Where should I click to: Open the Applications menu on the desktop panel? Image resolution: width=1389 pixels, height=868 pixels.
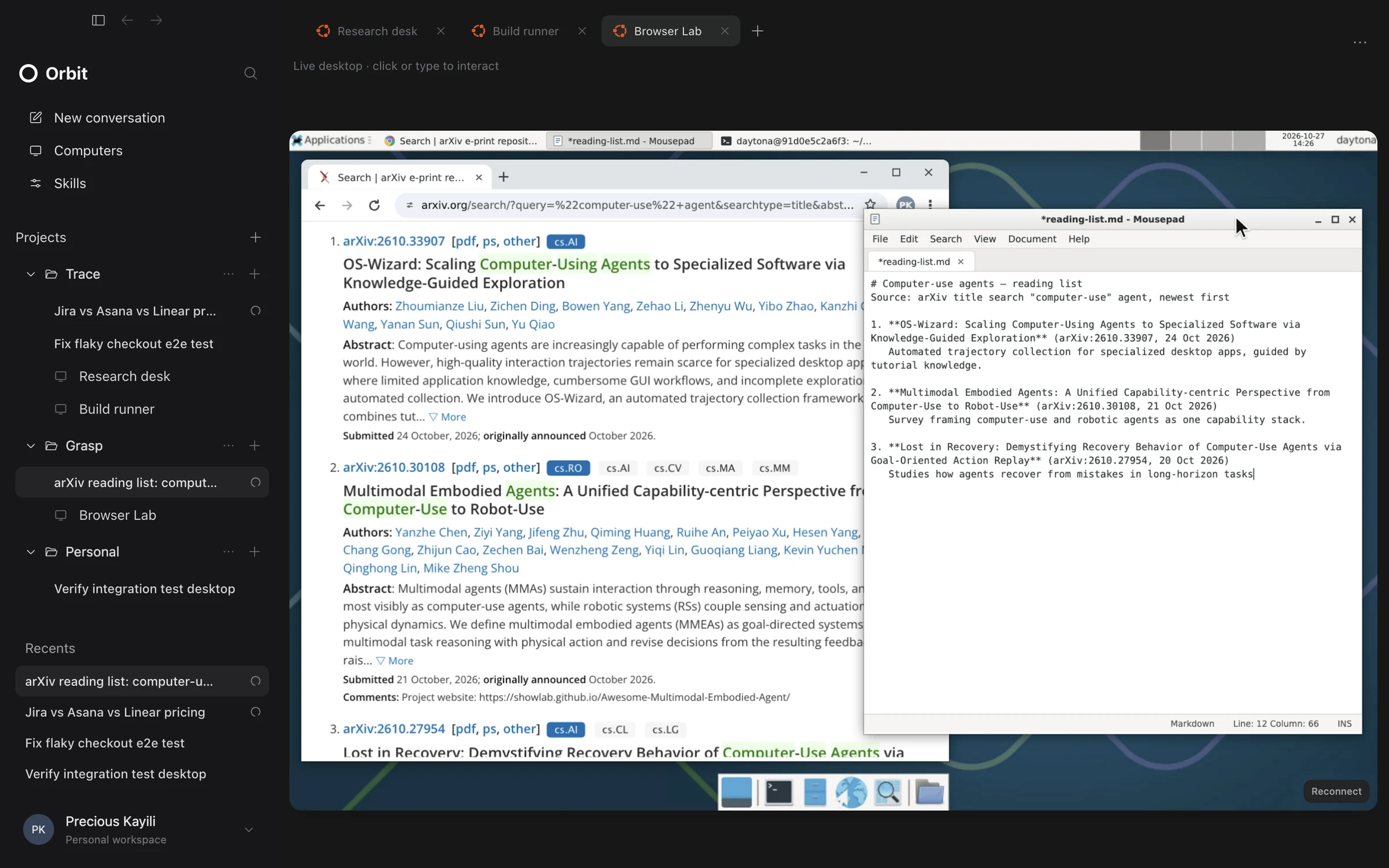coord(332,140)
